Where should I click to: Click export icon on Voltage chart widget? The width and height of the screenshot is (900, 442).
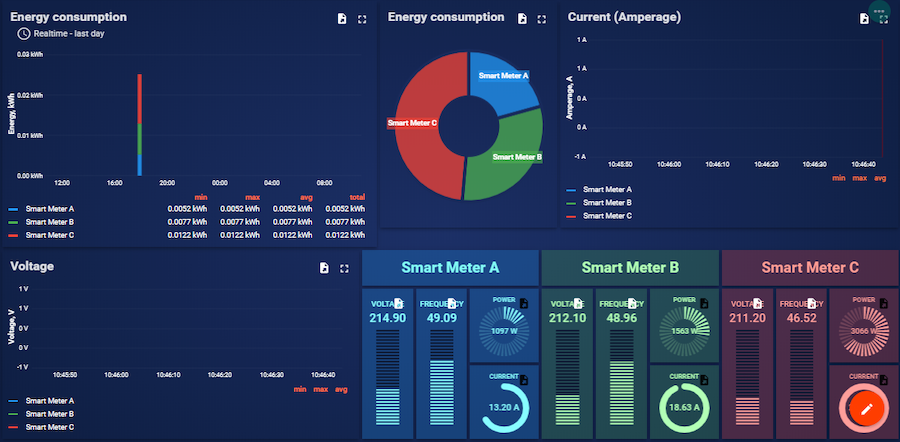click(324, 268)
